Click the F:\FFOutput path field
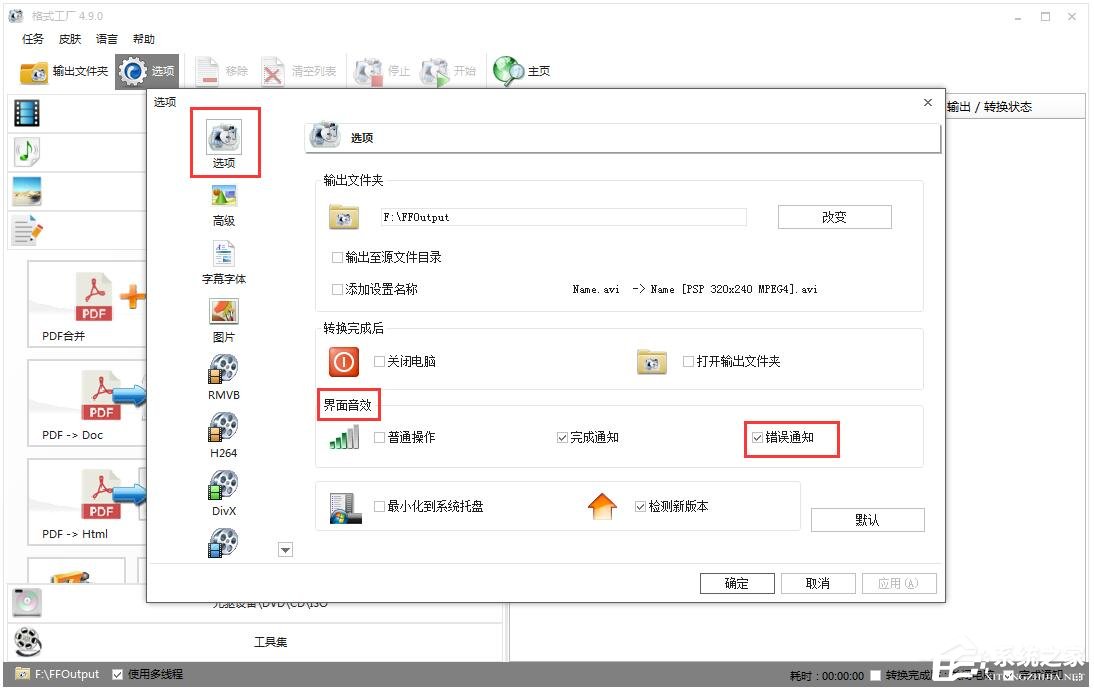1094x690 pixels. (x=564, y=217)
